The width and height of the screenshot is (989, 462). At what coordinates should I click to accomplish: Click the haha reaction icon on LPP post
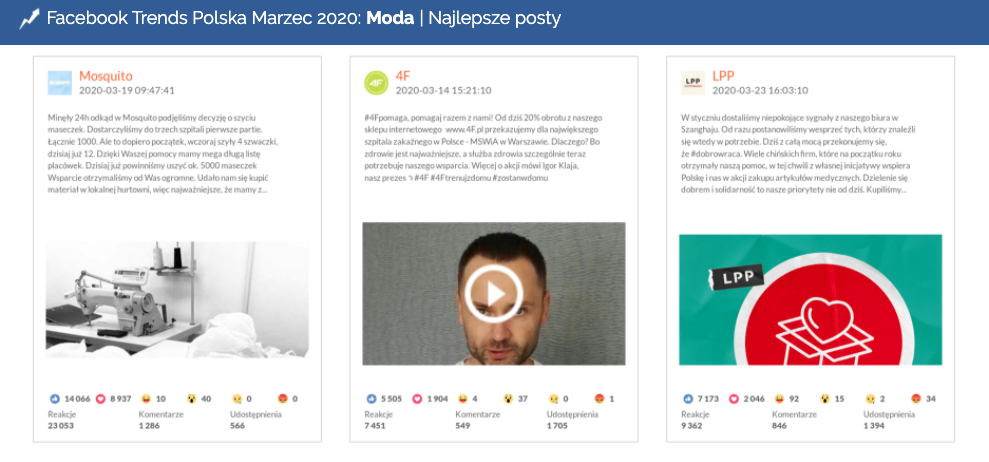pyautogui.click(x=777, y=398)
